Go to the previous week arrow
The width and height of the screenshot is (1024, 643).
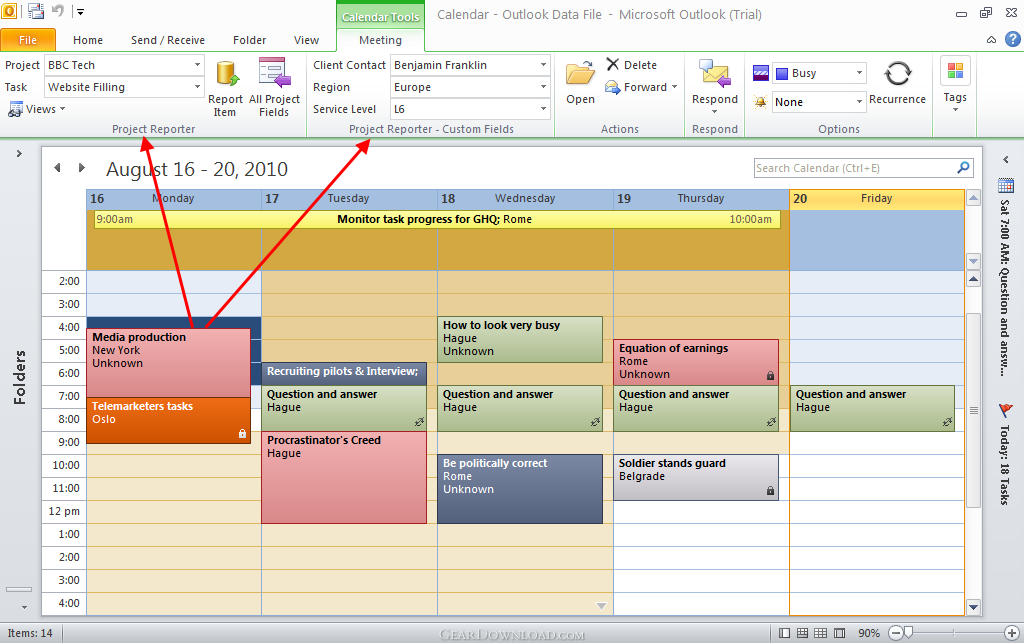click(57, 168)
